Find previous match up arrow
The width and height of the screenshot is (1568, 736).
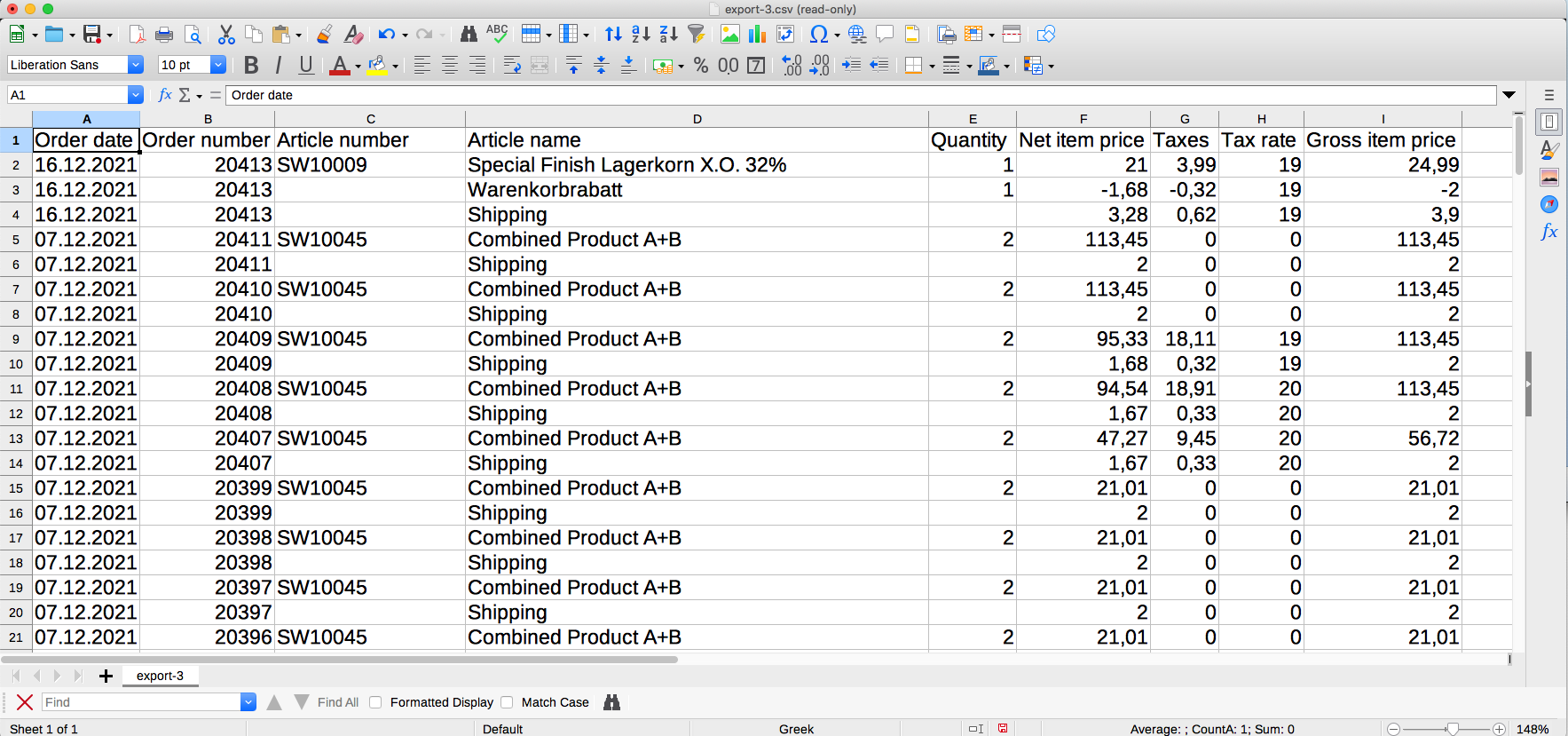274,702
